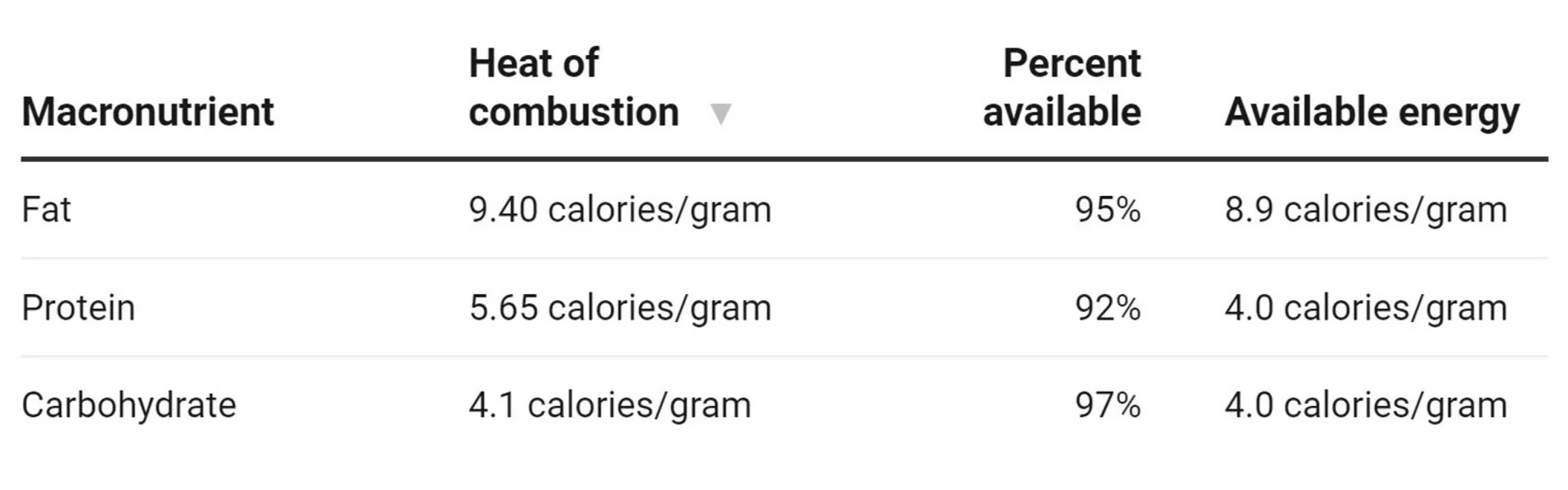Viewport: 1568px width, 490px height.
Task: Sort by the Percent available header
Action: tap(1062, 88)
